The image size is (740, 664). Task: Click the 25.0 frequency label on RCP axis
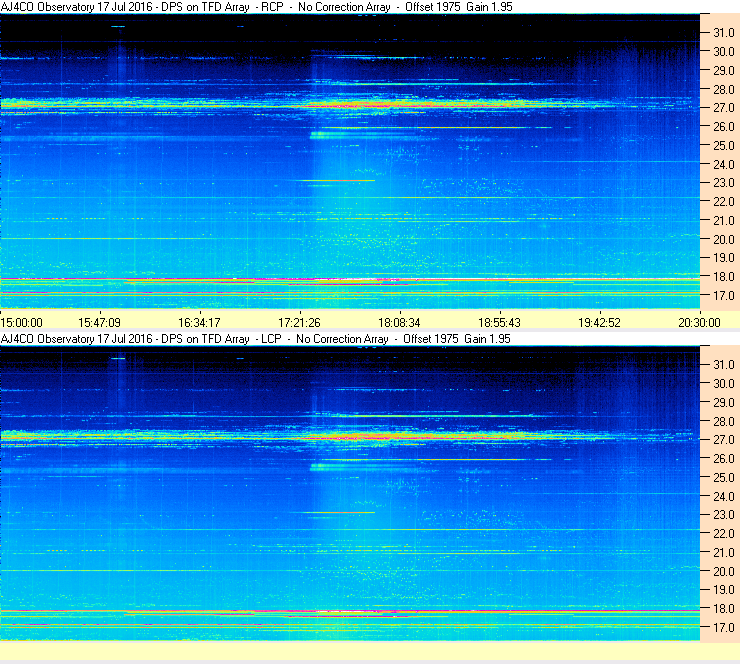click(724, 145)
